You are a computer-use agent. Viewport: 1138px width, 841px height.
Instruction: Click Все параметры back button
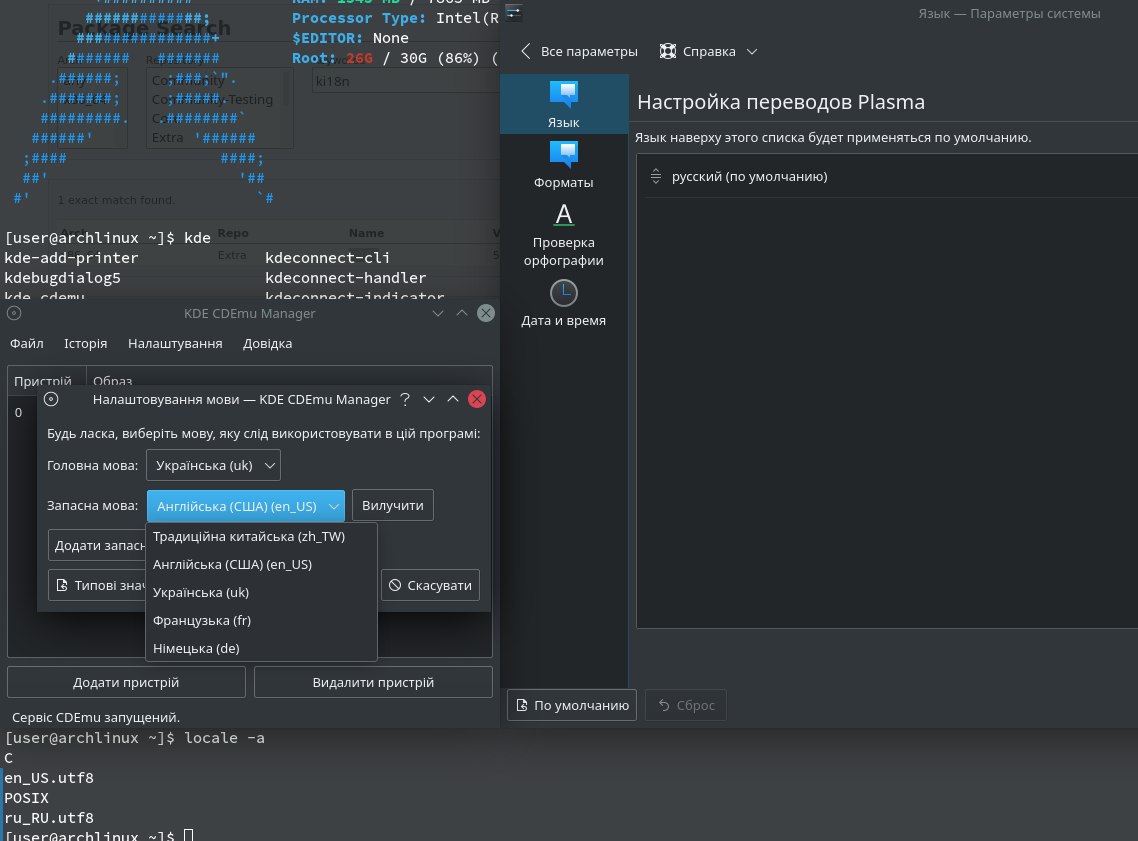579,52
